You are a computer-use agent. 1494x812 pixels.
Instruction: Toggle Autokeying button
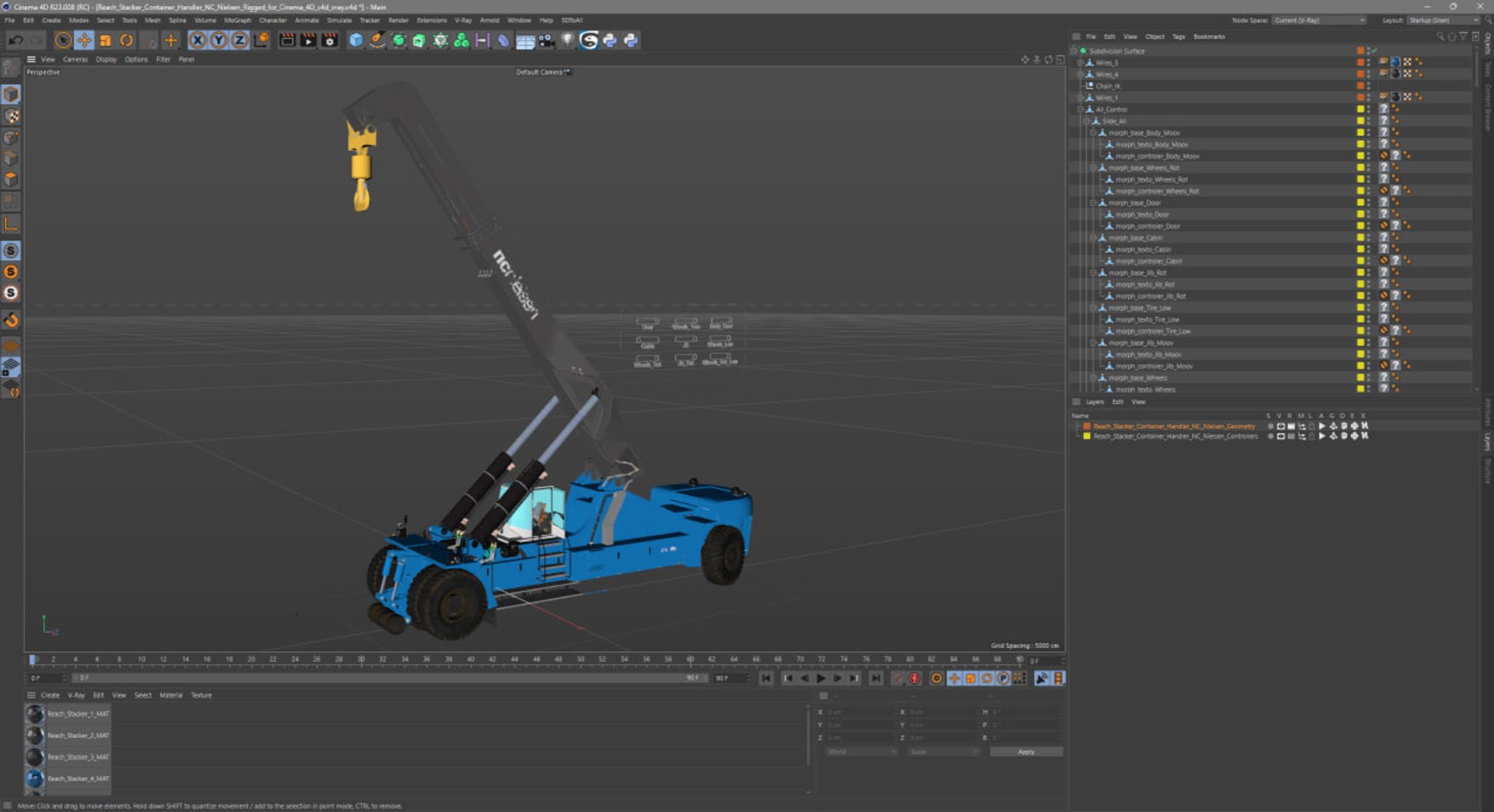click(915, 679)
